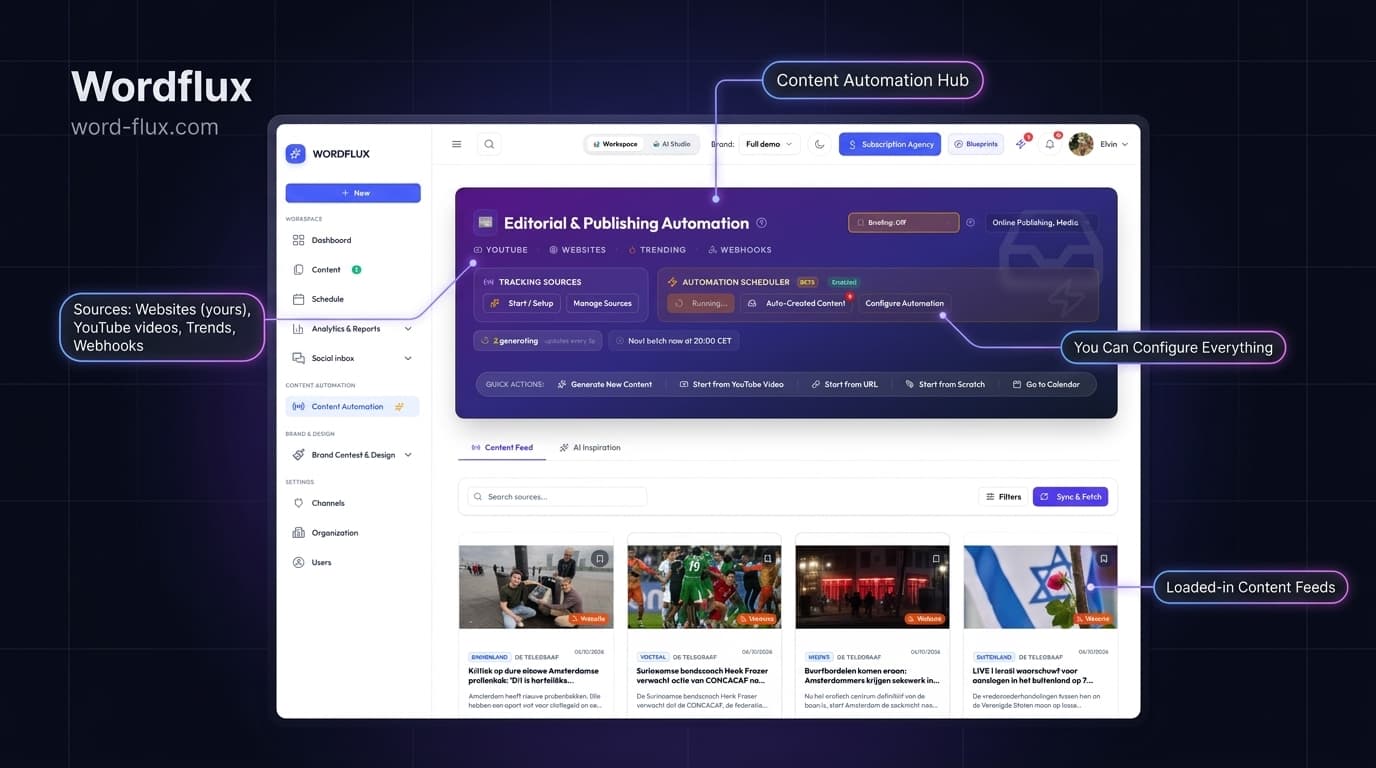The height and width of the screenshot is (768, 1376).
Task: Bookmark the Buurtbordelen article card
Action: [935, 559]
